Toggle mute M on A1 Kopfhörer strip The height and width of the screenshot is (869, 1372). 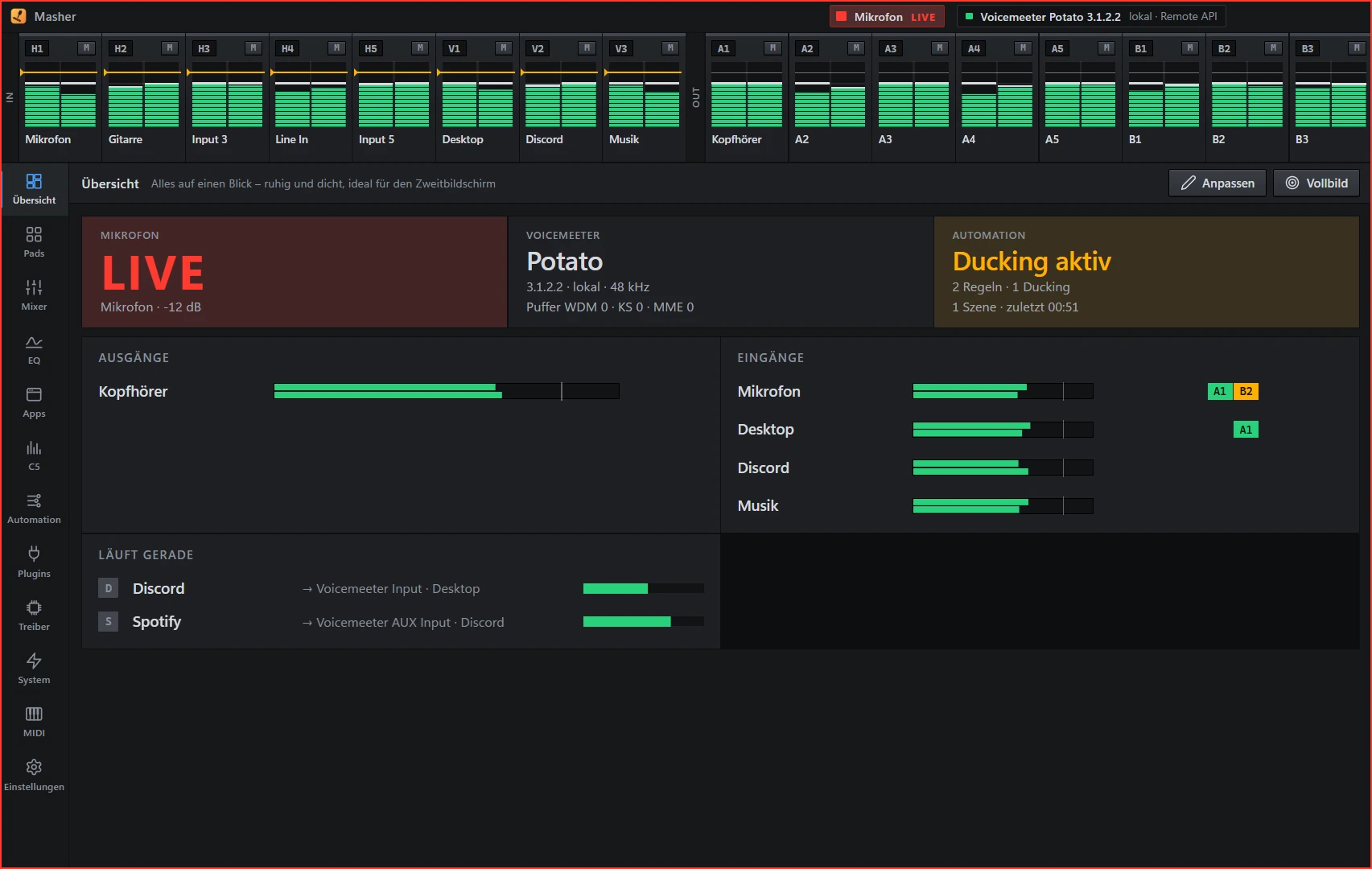[773, 48]
